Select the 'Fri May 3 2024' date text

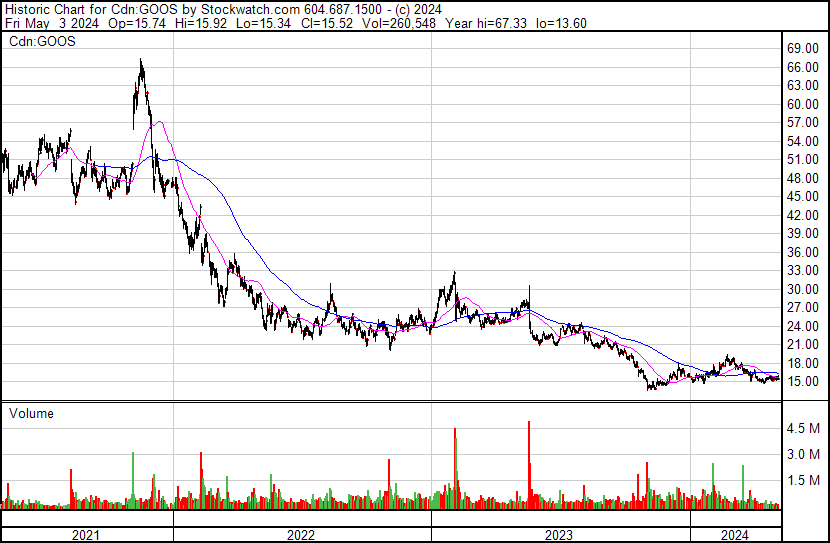point(52,23)
